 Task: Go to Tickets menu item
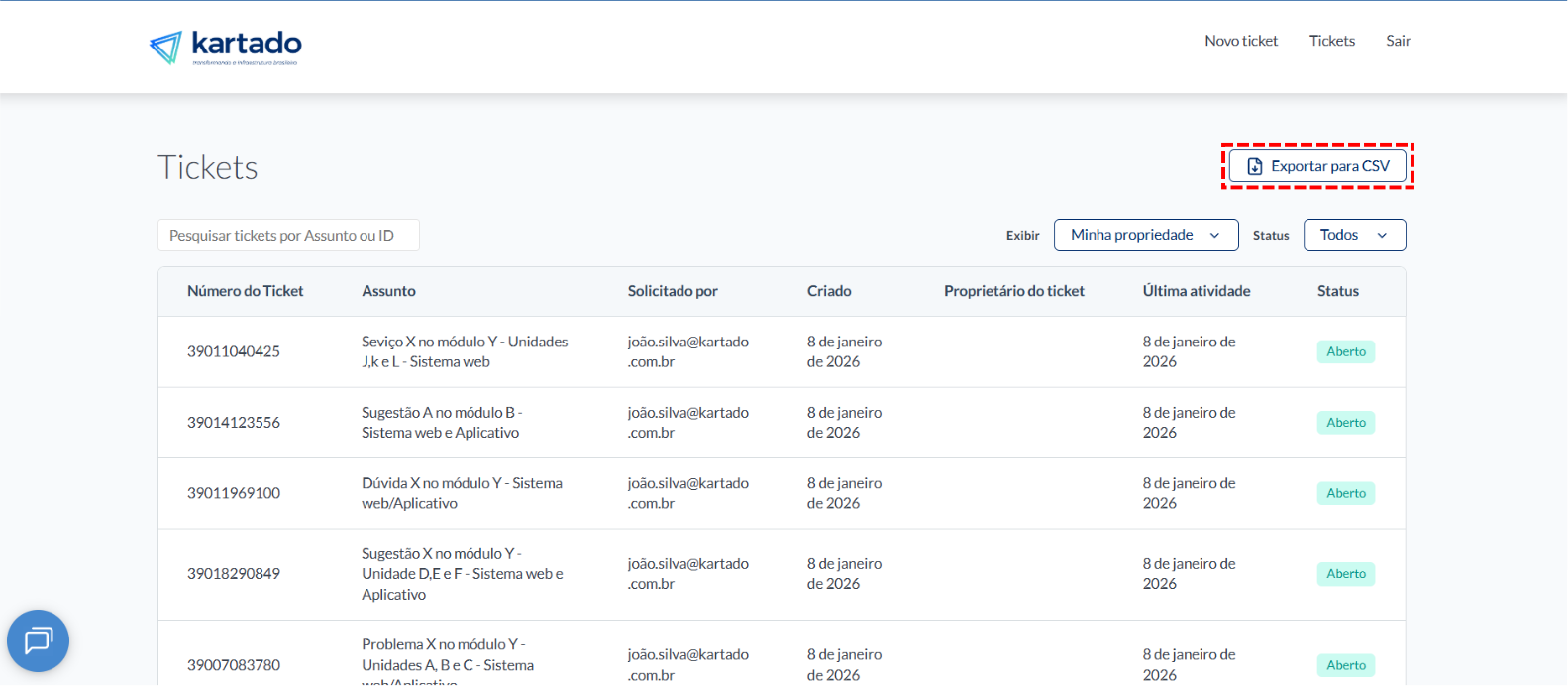click(1331, 41)
